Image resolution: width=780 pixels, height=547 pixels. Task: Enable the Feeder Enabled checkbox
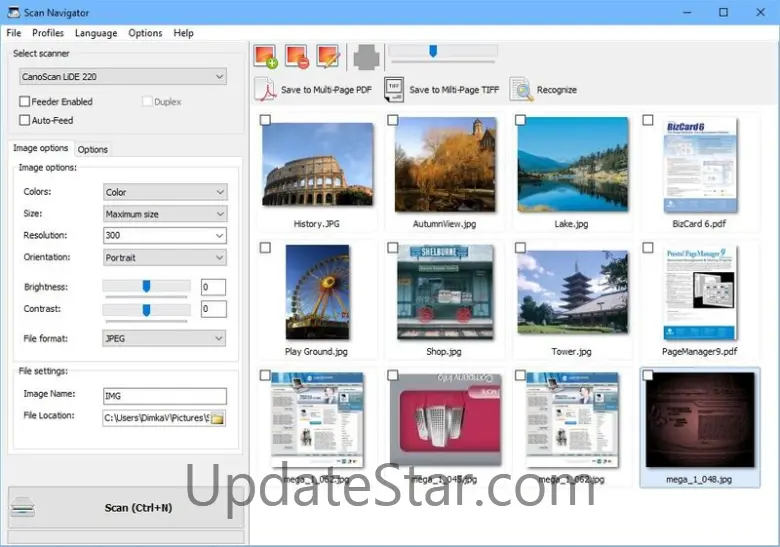coord(24,101)
